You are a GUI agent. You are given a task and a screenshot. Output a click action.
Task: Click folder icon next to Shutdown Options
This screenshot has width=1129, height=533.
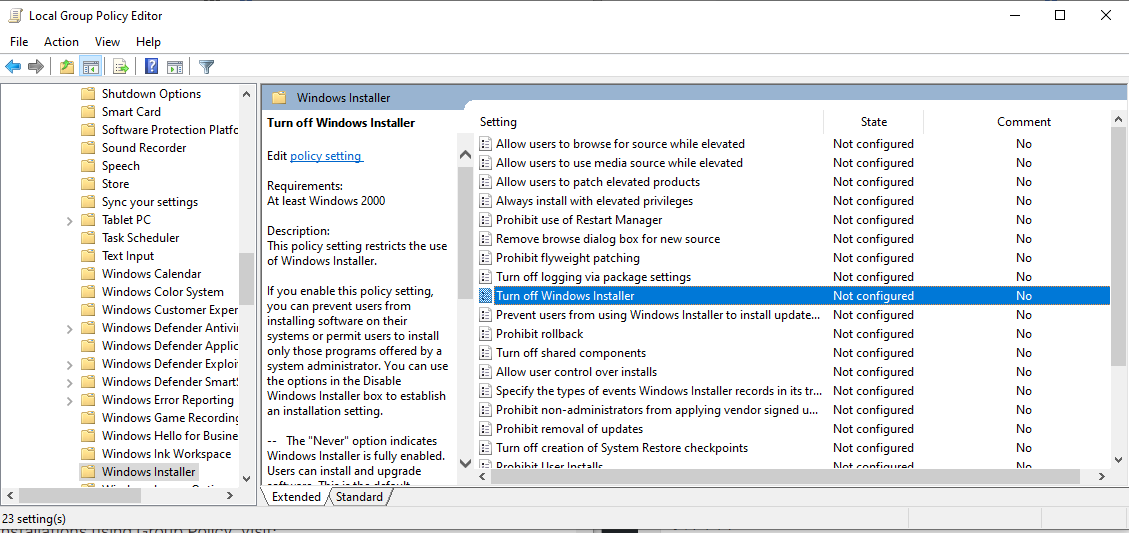coord(88,94)
